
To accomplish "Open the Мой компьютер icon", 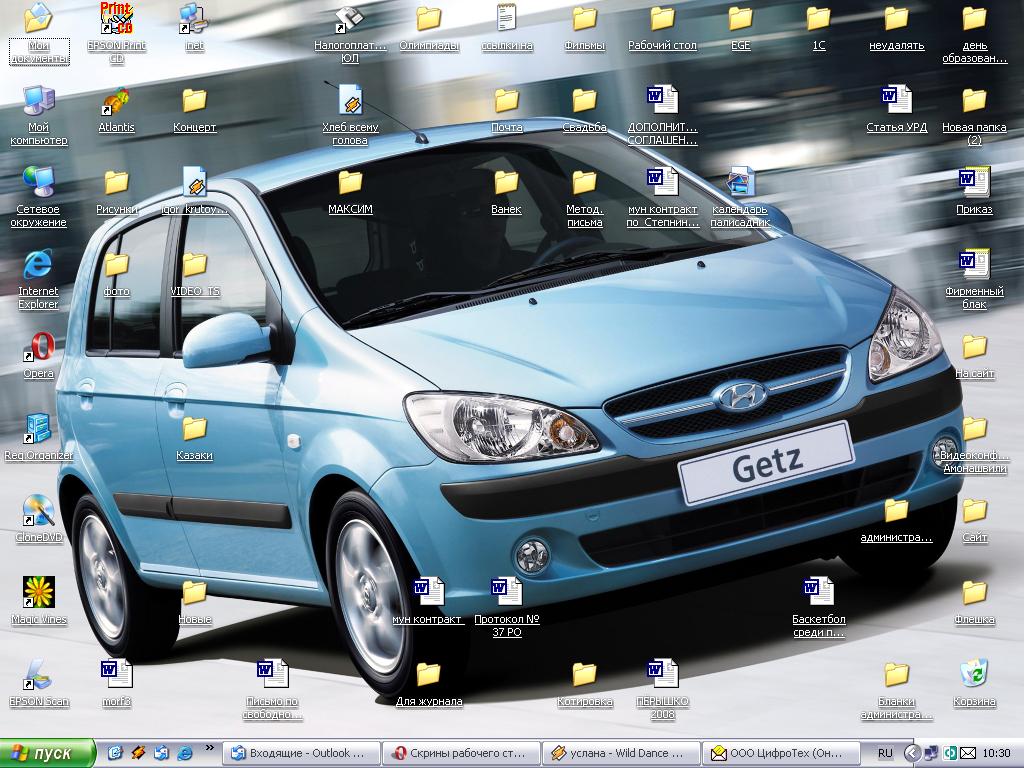I will click(x=39, y=115).
